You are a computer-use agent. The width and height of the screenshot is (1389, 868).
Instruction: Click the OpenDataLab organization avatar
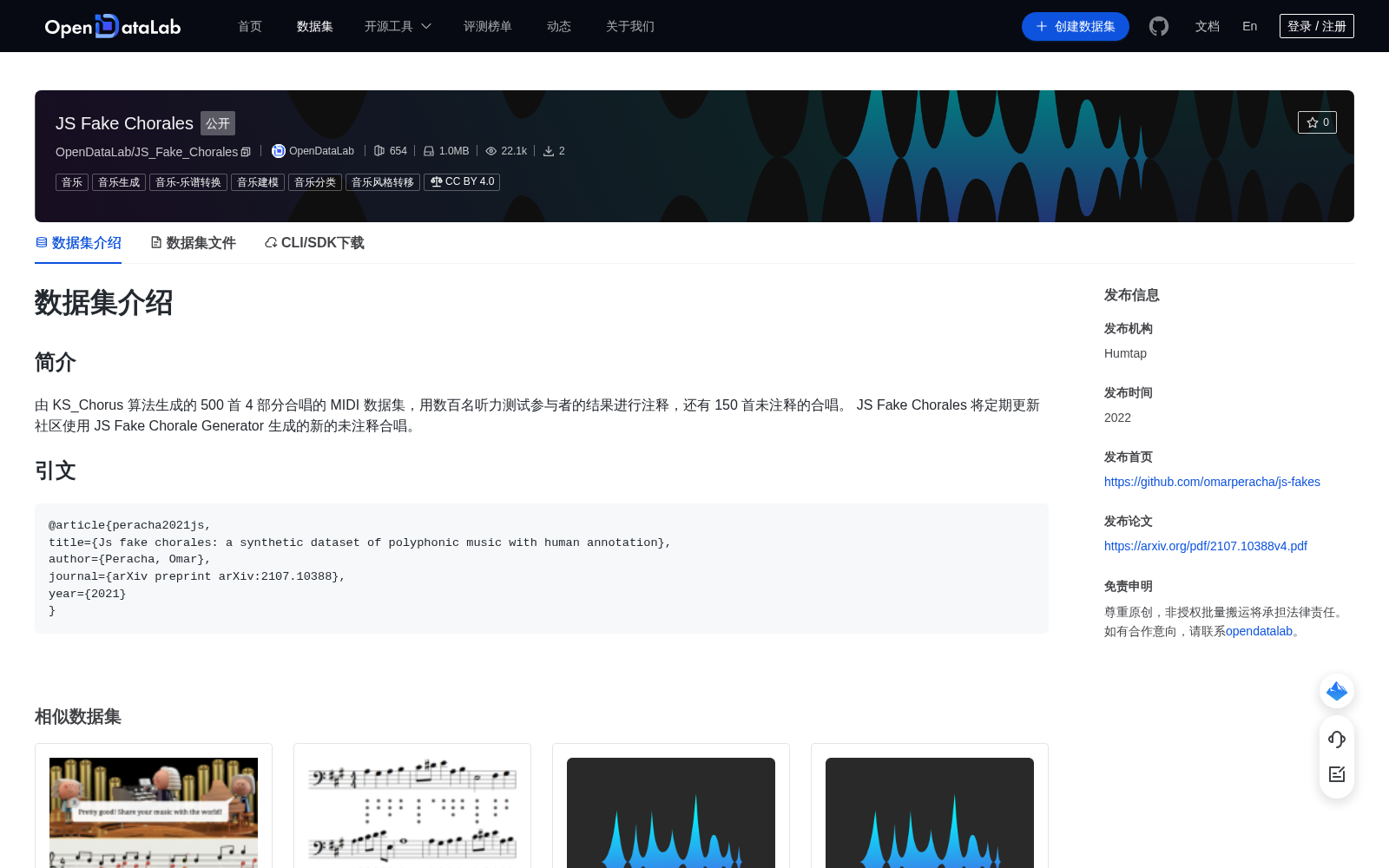(279, 151)
